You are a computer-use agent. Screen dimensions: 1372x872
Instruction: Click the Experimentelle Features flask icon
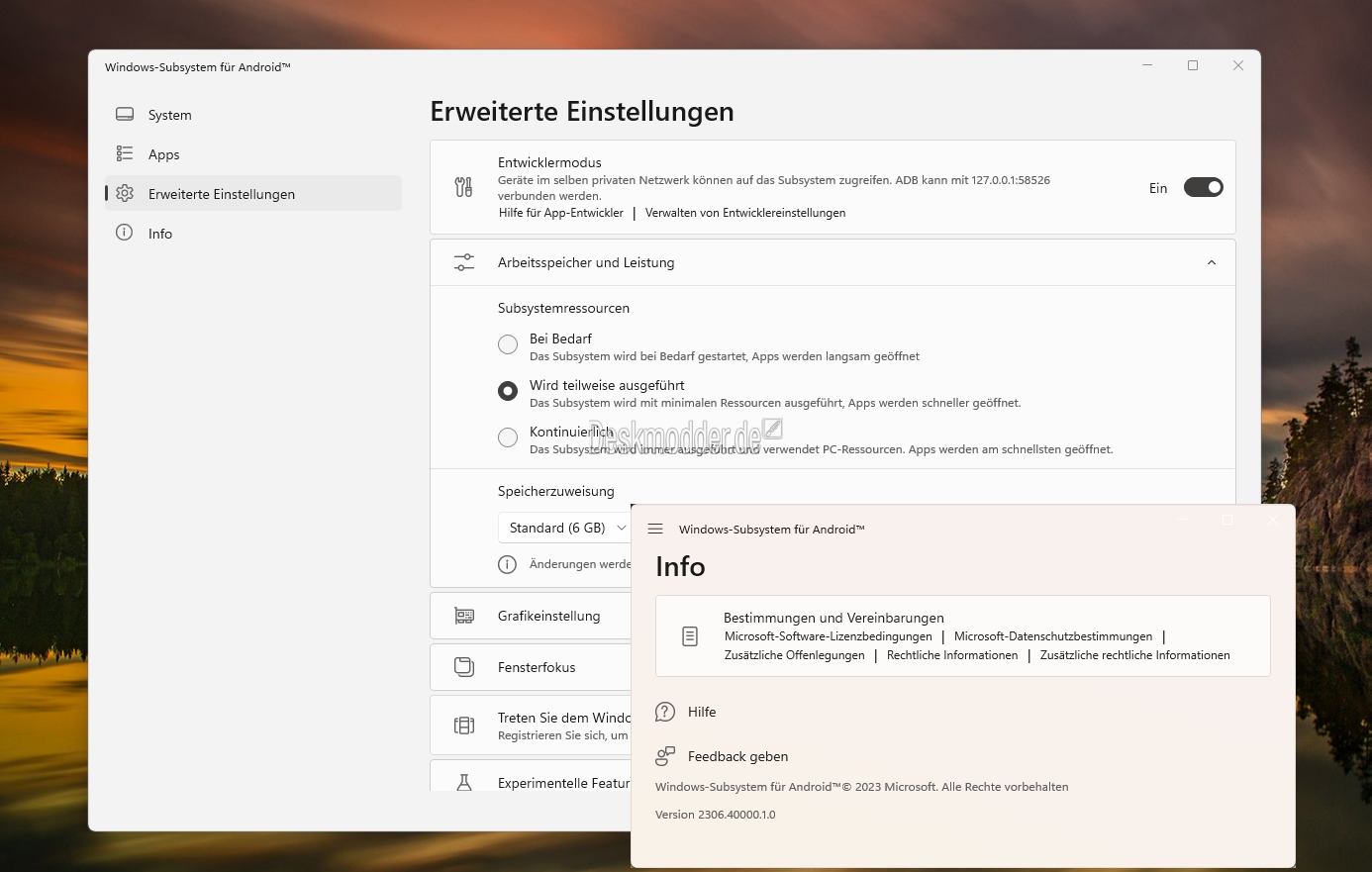[x=463, y=782]
